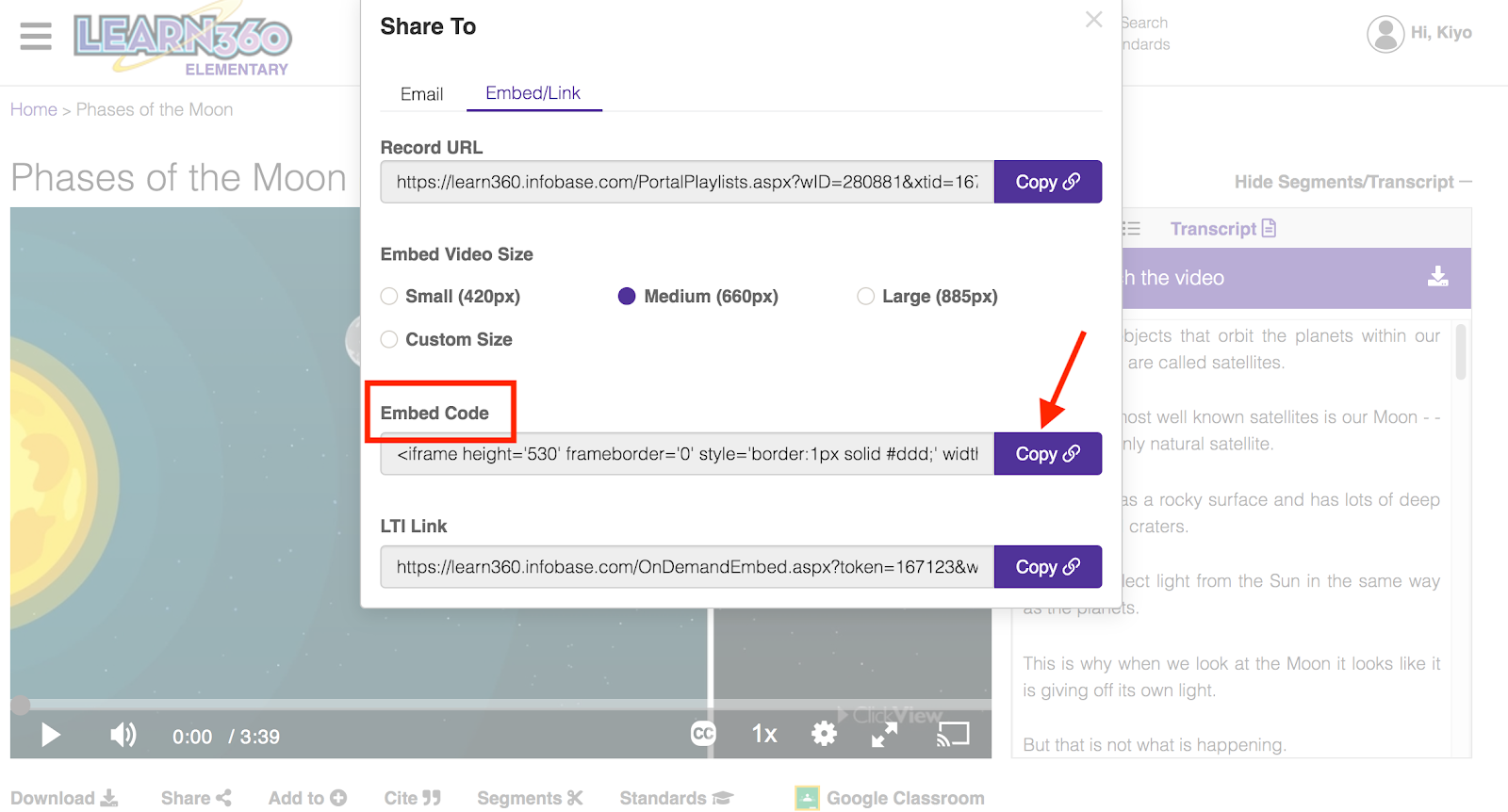This screenshot has height=812, width=1508.
Task: Open the hamburger navigation menu
Action: coord(36,36)
